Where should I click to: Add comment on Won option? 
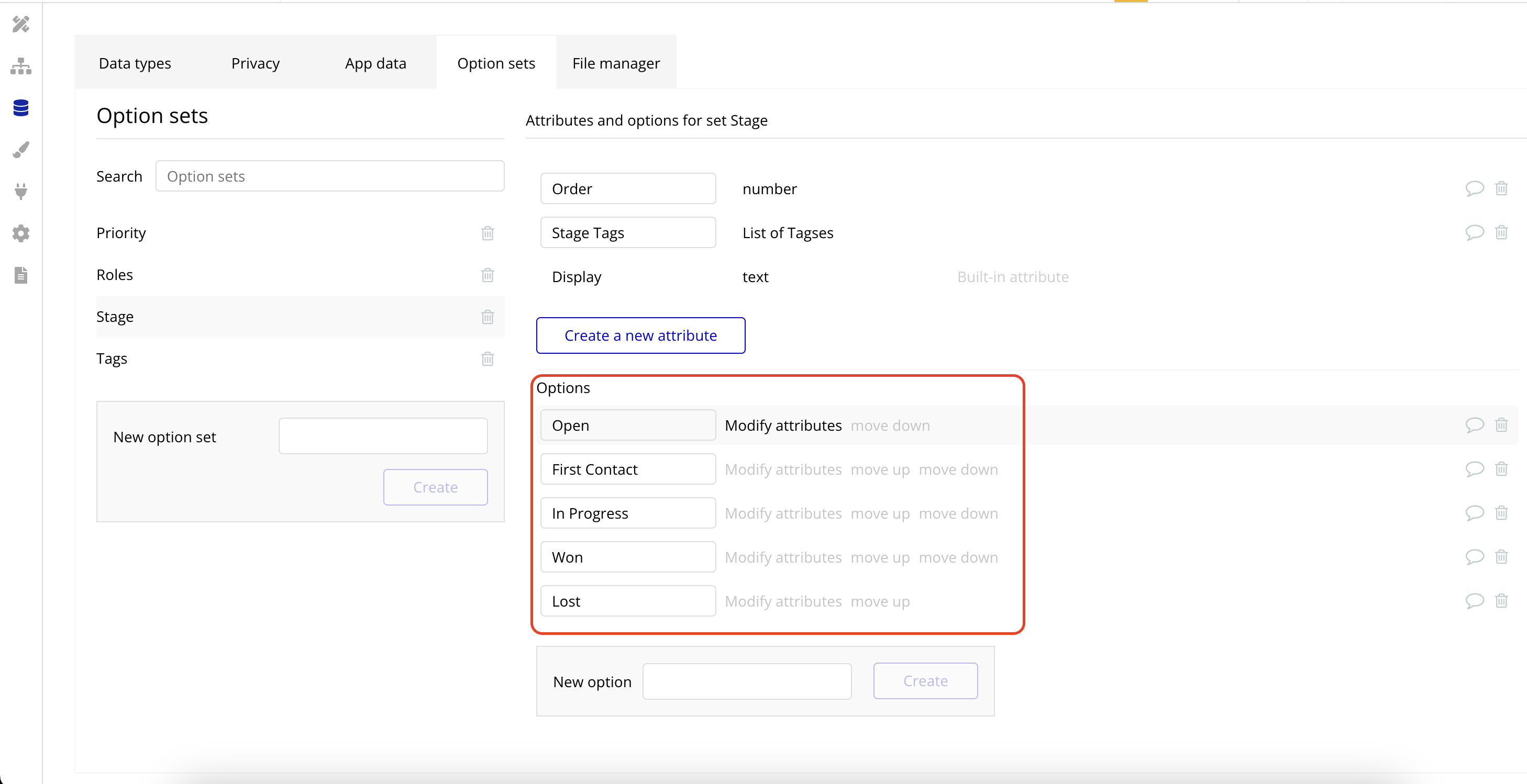1474,557
